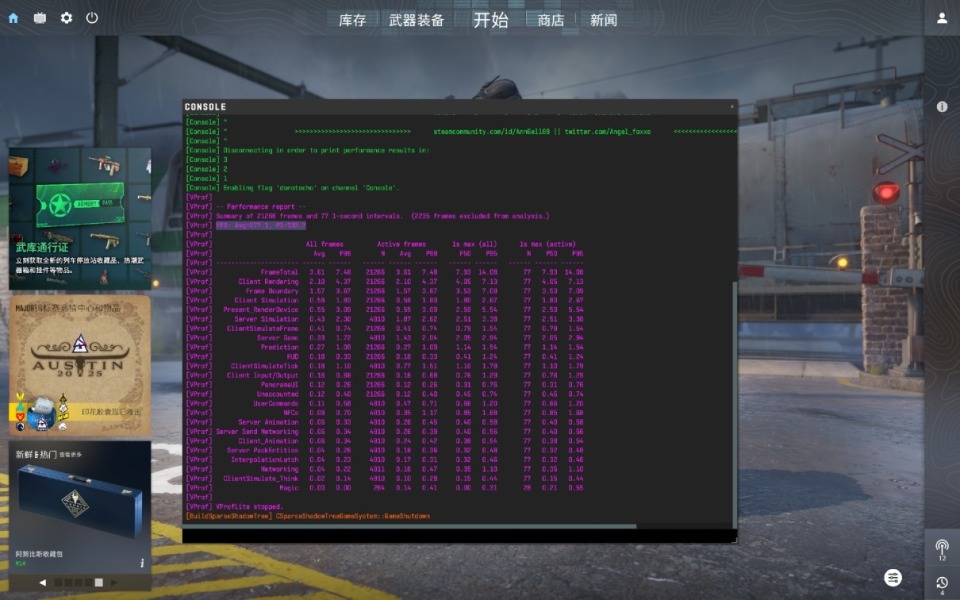Image resolution: width=960 pixels, height=600 pixels.
Task: Click the power quit icon
Action: 92,18
